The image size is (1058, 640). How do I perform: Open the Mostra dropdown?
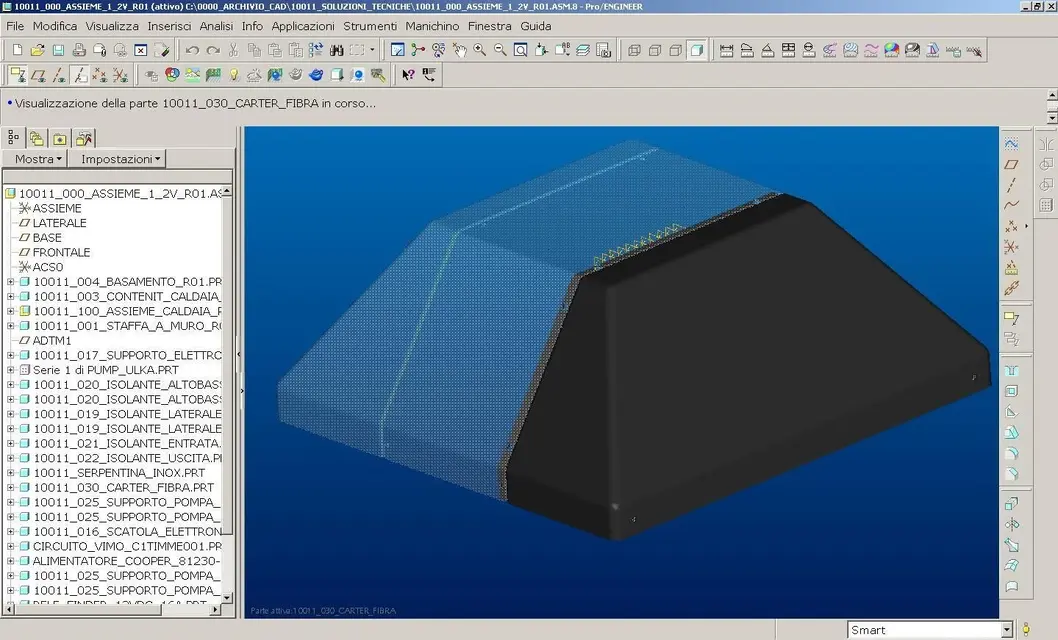(x=35, y=159)
